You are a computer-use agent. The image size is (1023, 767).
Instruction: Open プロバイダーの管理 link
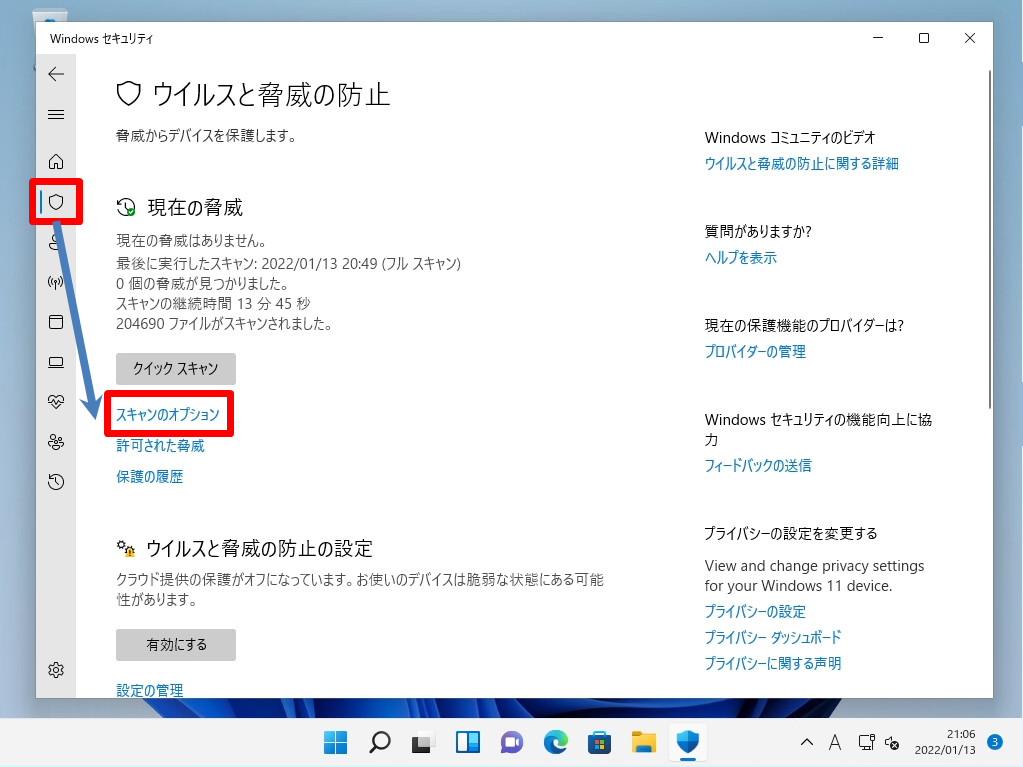pos(755,352)
